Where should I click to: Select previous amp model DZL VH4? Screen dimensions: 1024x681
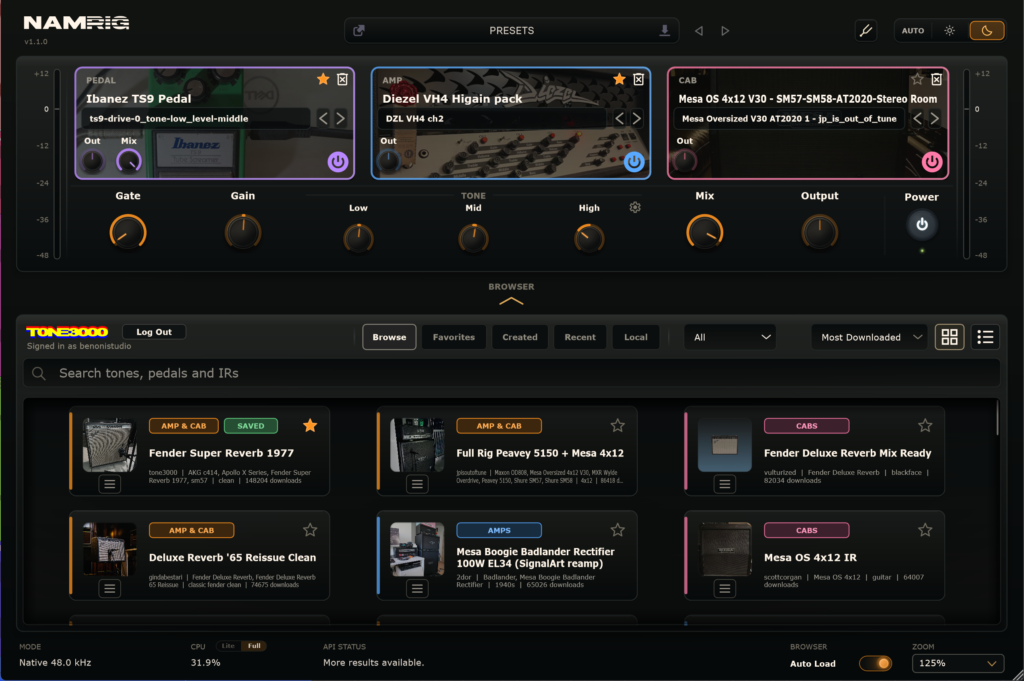[x=619, y=118]
